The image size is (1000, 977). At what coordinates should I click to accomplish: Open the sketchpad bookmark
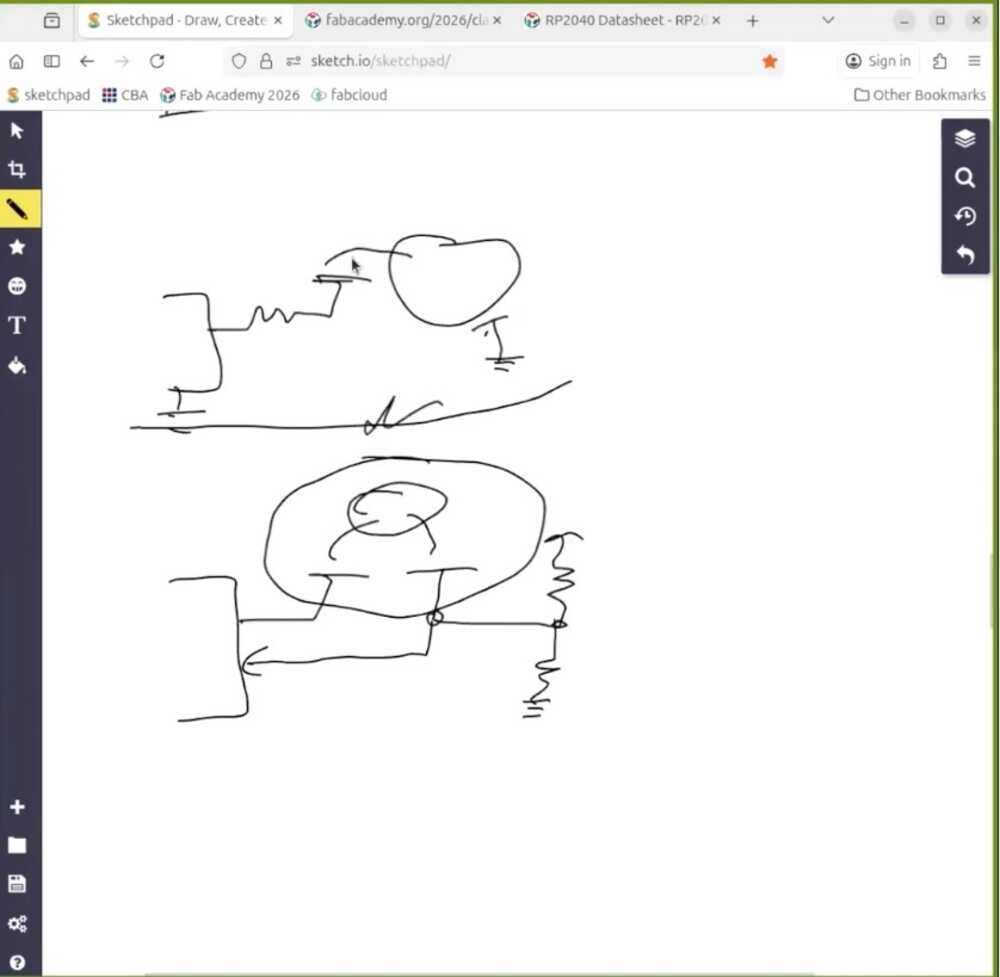point(48,95)
